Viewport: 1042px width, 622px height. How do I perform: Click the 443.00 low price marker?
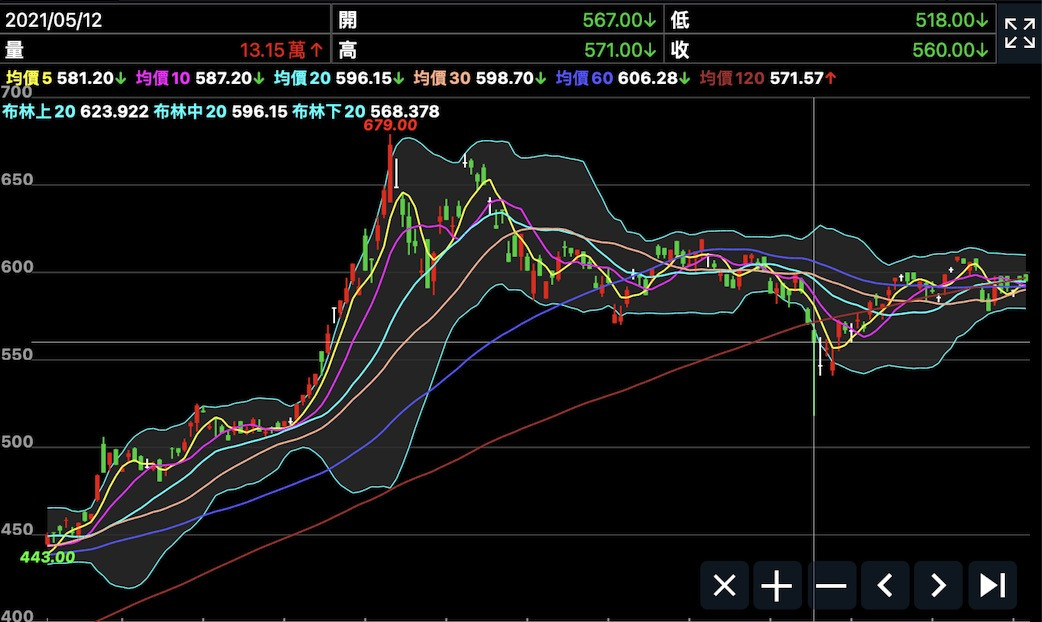coord(48,557)
